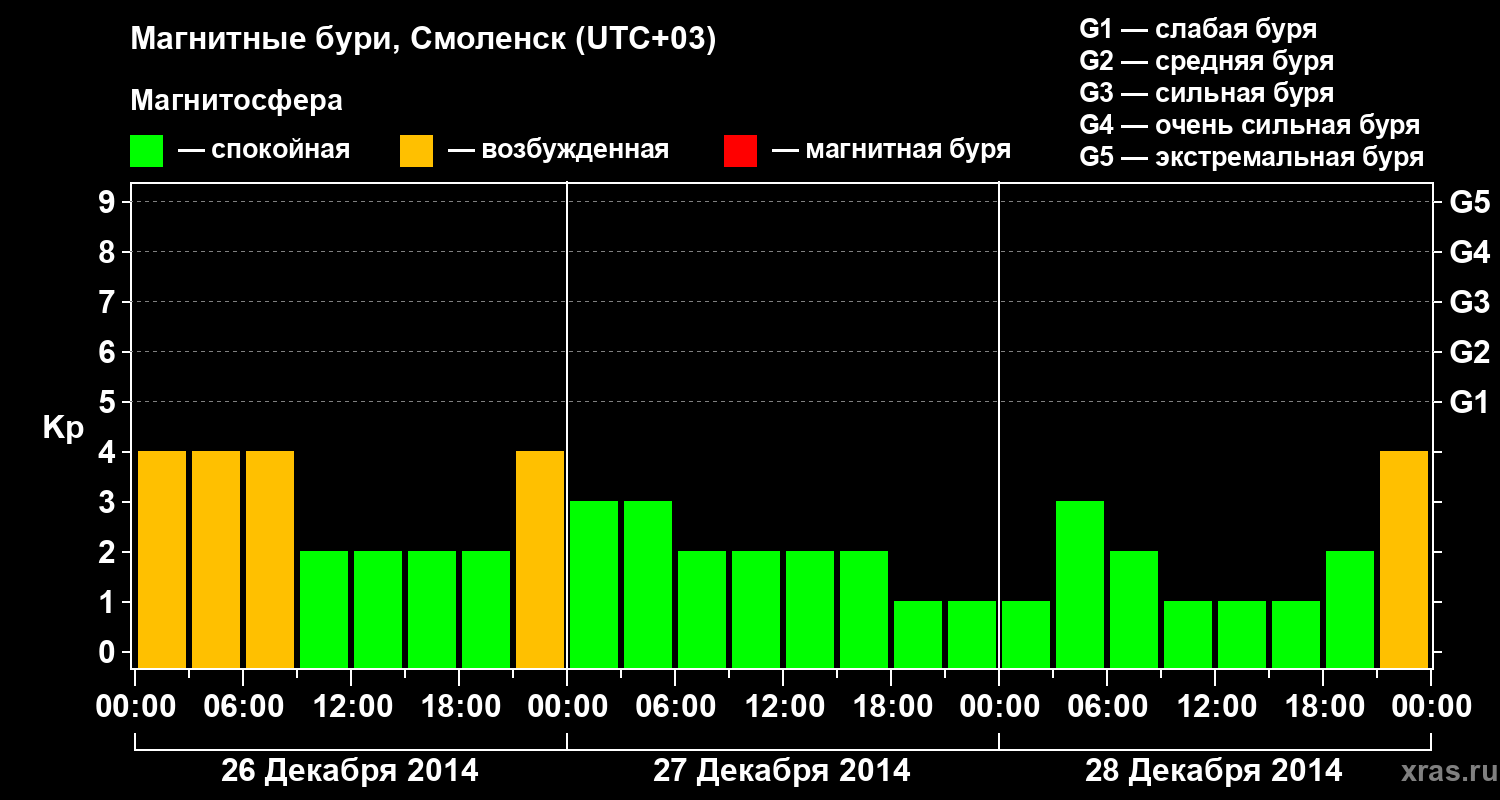1500x800 pixels.
Task: Click the 'спокойная' legend text
Action: [280, 151]
